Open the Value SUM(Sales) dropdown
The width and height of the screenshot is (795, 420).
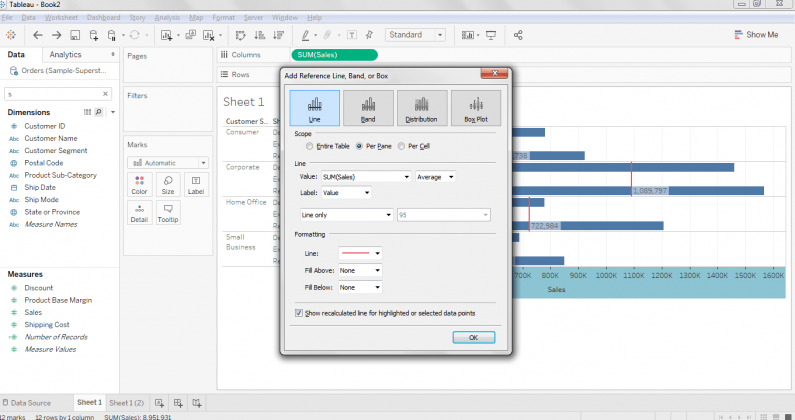(366, 177)
